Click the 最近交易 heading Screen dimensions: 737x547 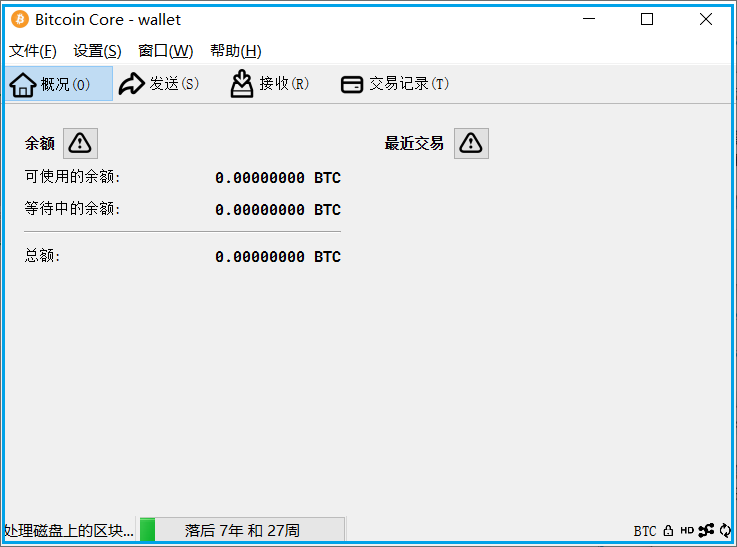tap(414, 143)
